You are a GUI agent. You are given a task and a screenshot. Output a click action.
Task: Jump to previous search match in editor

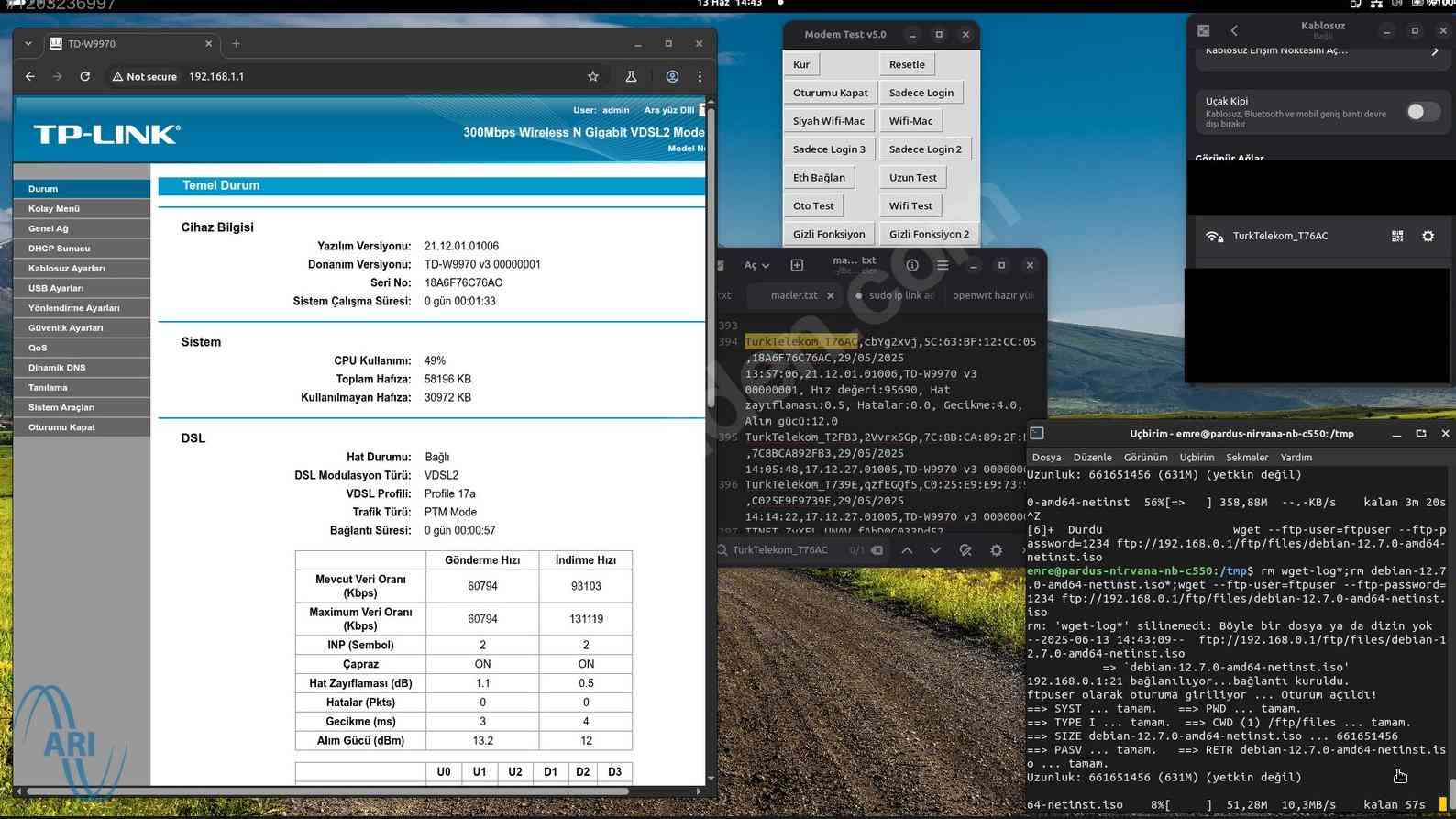coord(907,550)
